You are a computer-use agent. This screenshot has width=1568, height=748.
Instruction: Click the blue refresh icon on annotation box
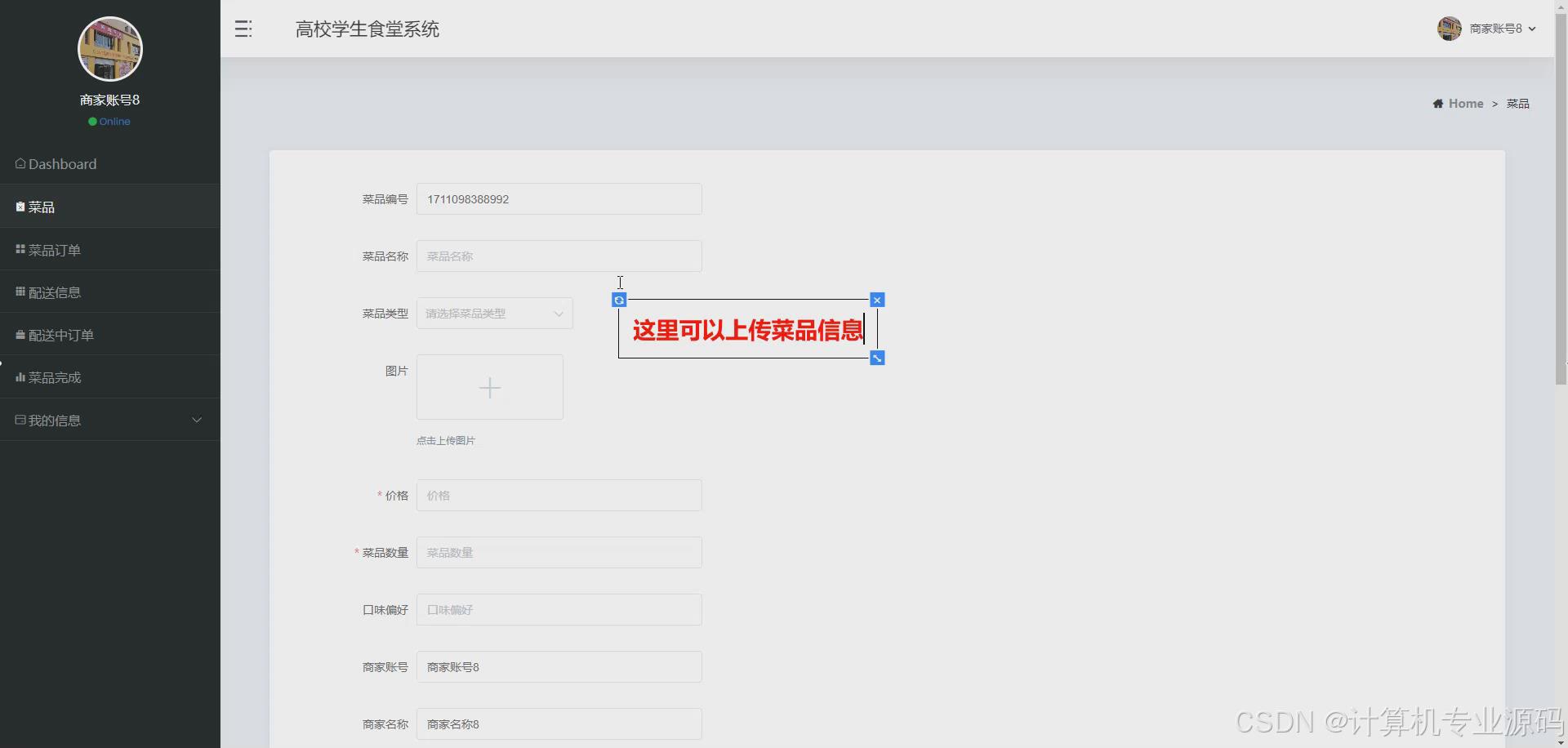click(619, 300)
